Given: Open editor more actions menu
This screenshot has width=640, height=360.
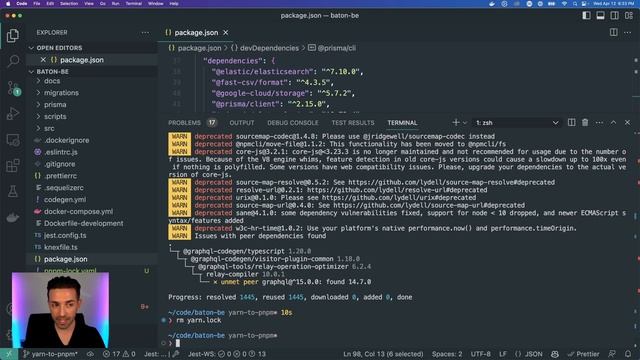Looking at the screenshot, I should [x=628, y=32].
